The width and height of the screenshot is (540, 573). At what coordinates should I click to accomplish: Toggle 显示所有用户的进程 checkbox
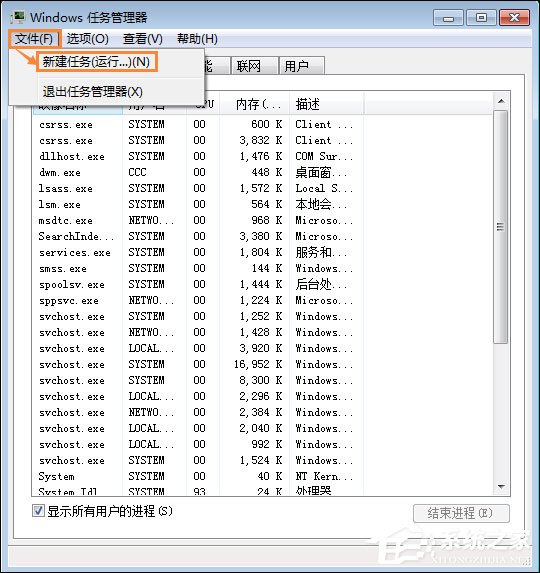(38, 511)
